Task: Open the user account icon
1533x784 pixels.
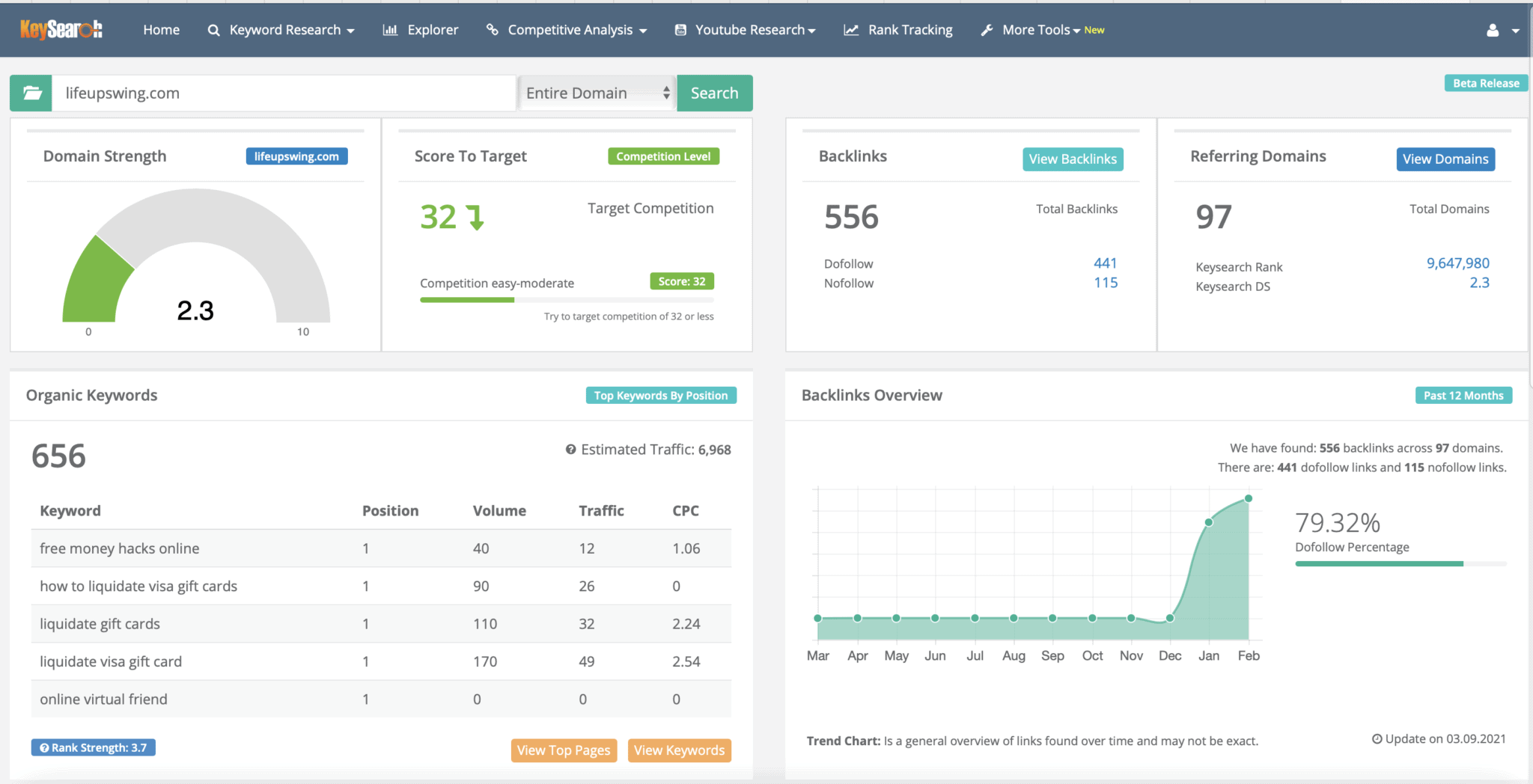Action: pyautogui.click(x=1493, y=30)
